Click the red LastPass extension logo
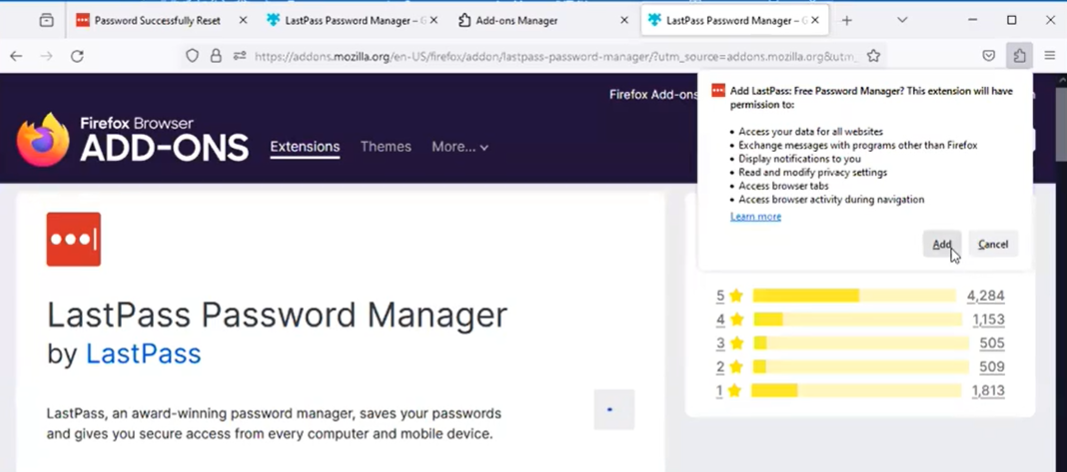Image resolution: width=1067 pixels, height=472 pixels. [x=73, y=239]
